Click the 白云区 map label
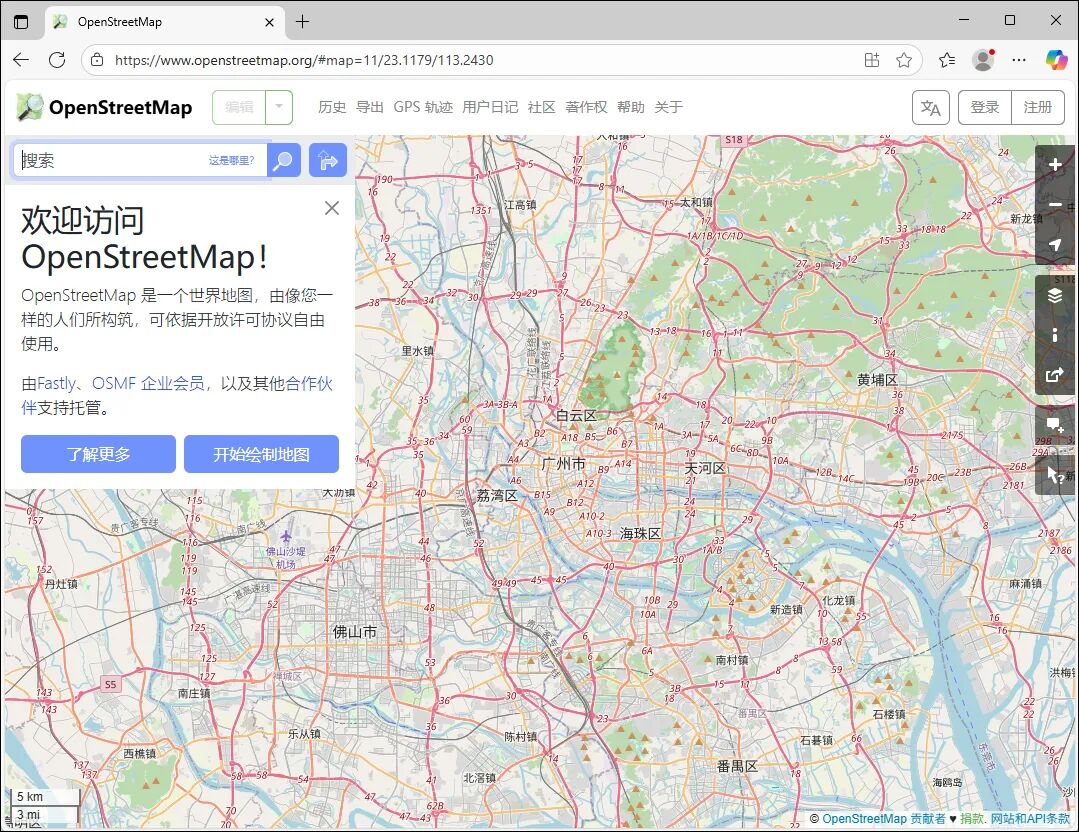This screenshot has height=832, width=1079. tap(576, 416)
